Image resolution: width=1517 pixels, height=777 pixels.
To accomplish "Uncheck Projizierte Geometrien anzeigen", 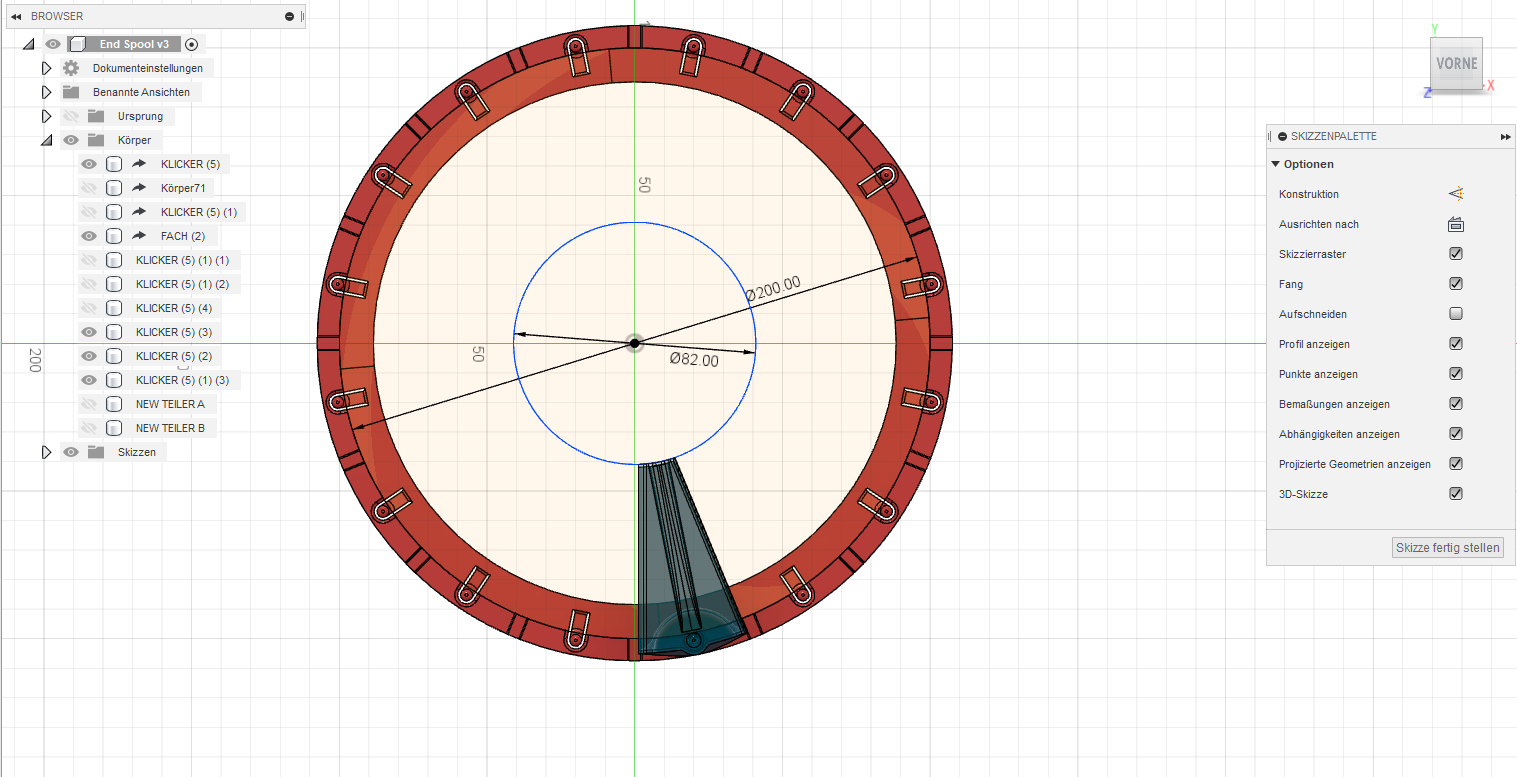I will tap(1456, 464).
